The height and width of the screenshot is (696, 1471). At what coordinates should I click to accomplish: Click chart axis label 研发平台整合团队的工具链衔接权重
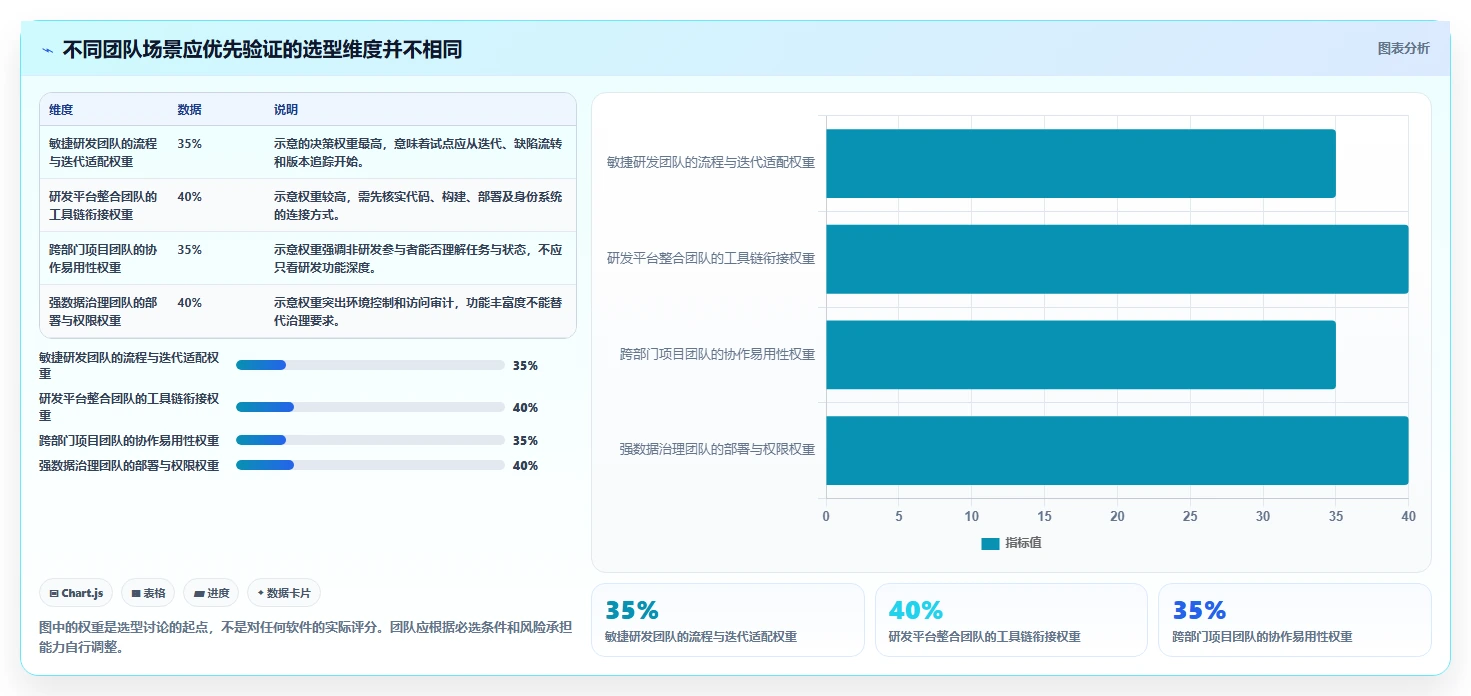click(711, 258)
